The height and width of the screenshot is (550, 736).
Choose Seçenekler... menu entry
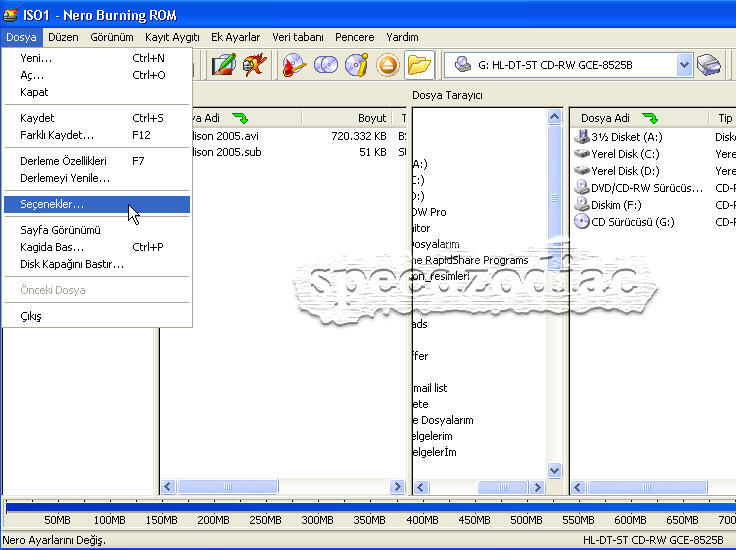[x=97, y=204]
